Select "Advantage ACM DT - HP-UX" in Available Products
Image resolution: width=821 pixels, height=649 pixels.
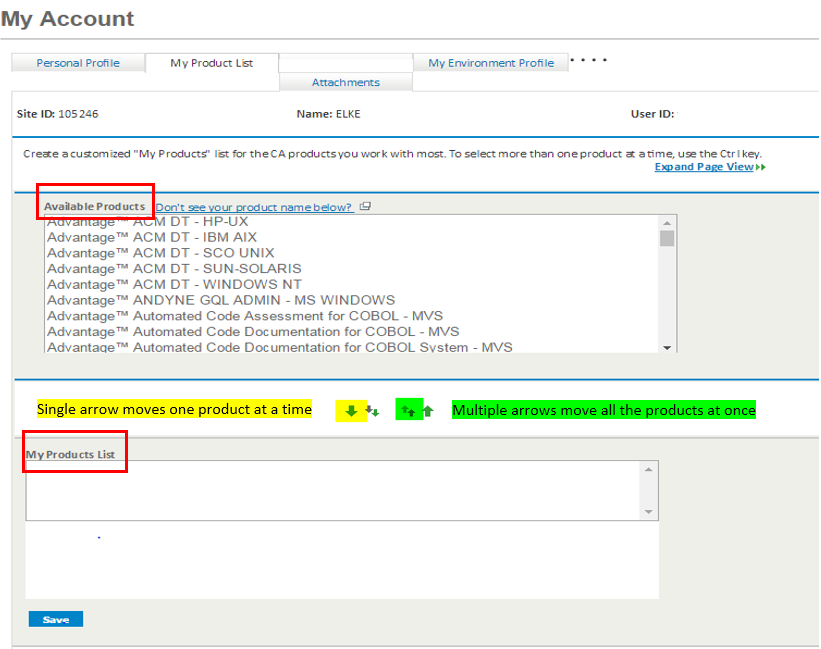point(352,222)
